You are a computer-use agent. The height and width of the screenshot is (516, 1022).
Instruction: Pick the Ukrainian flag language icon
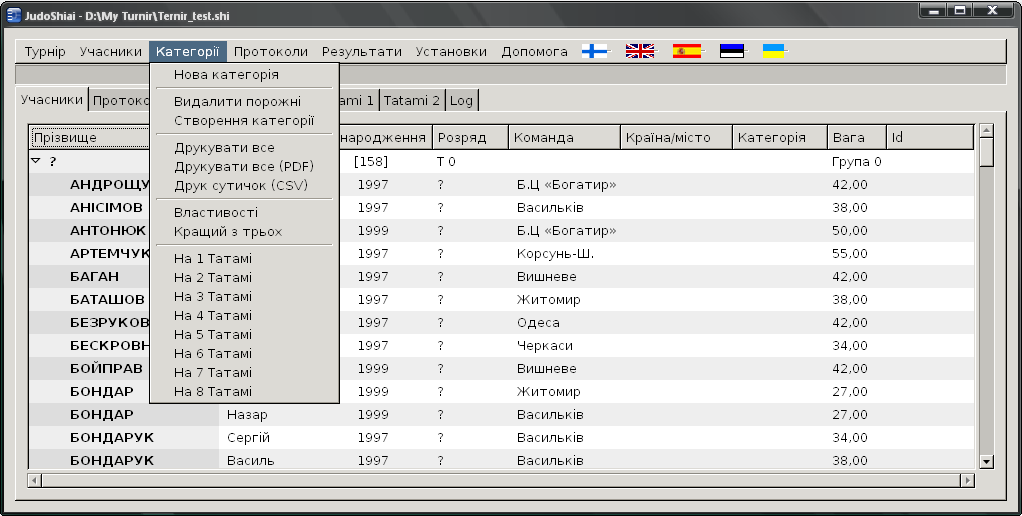[x=773, y=51]
